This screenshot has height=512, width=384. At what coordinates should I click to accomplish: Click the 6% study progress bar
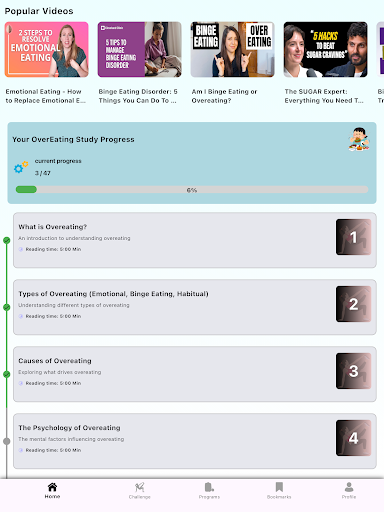click(x=192, y=190)
